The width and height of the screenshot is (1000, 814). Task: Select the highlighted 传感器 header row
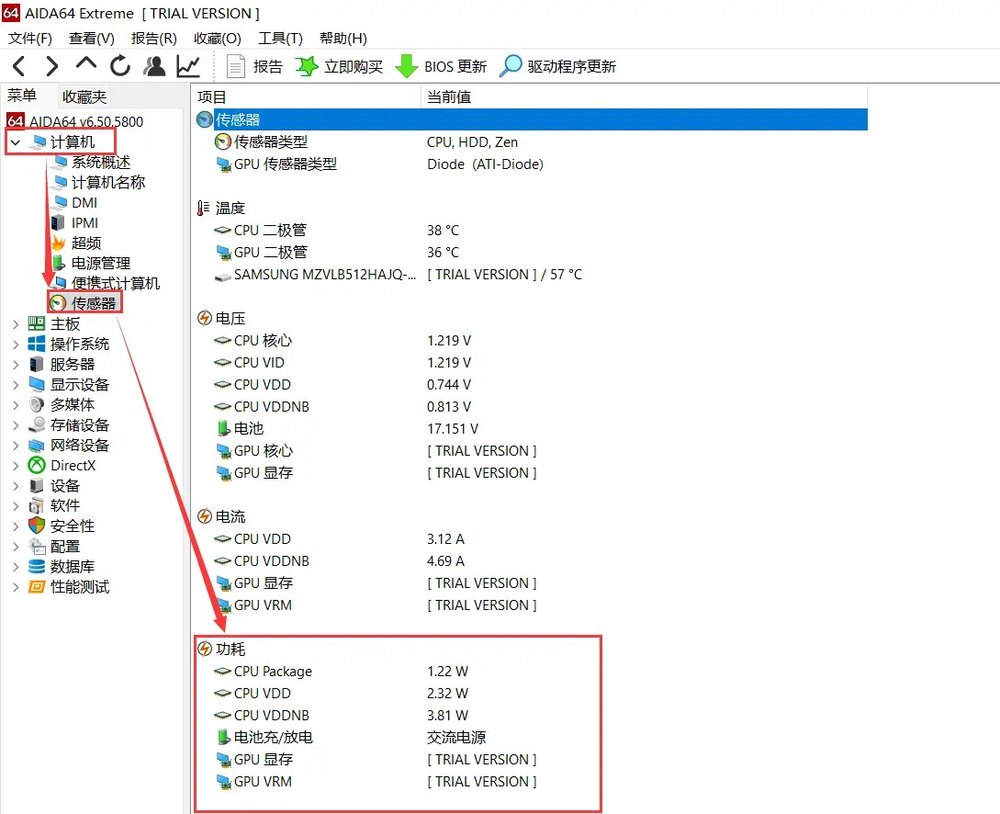tap(532, 119)
